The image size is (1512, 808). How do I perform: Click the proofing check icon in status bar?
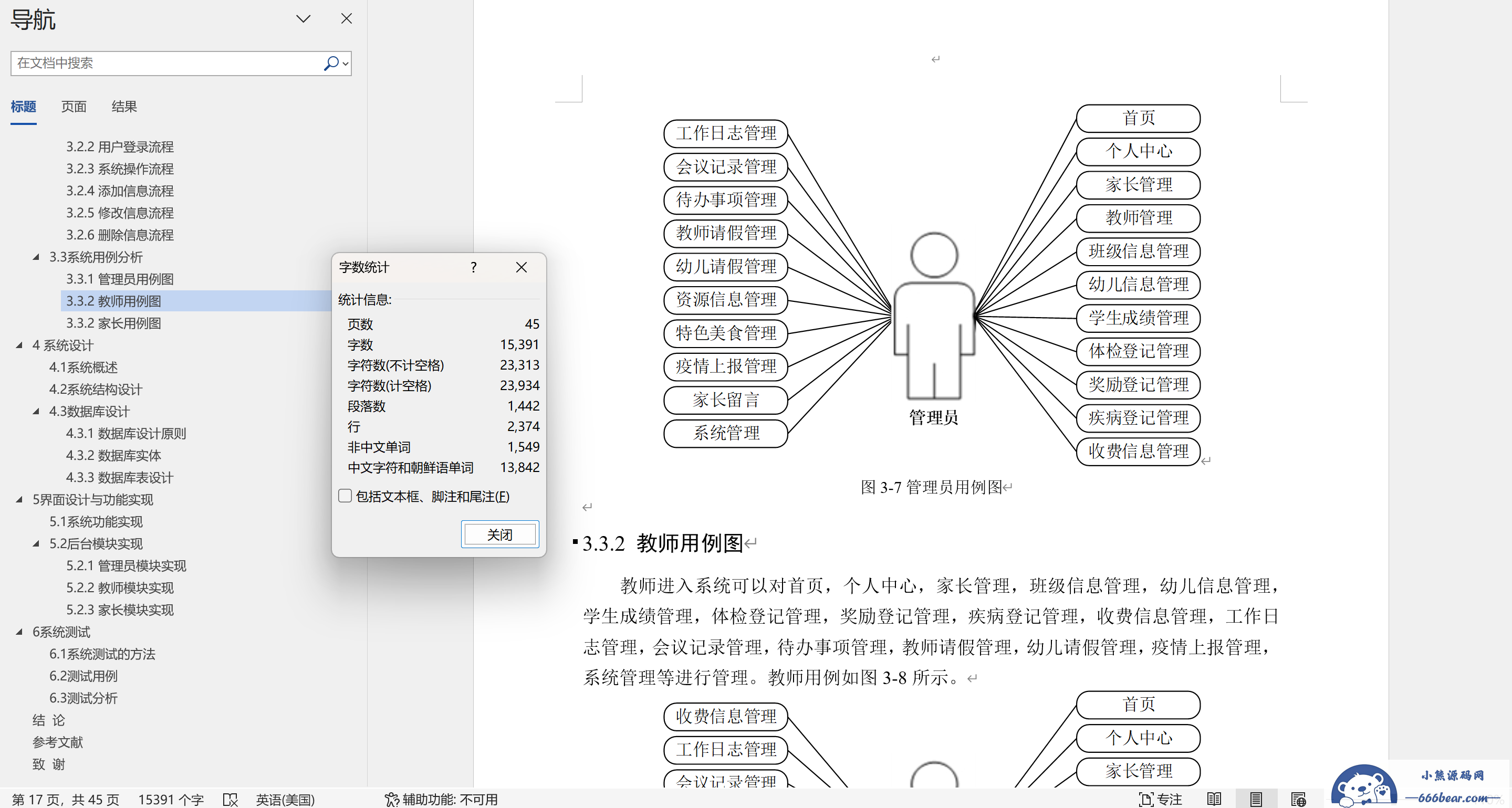point(231,799)
